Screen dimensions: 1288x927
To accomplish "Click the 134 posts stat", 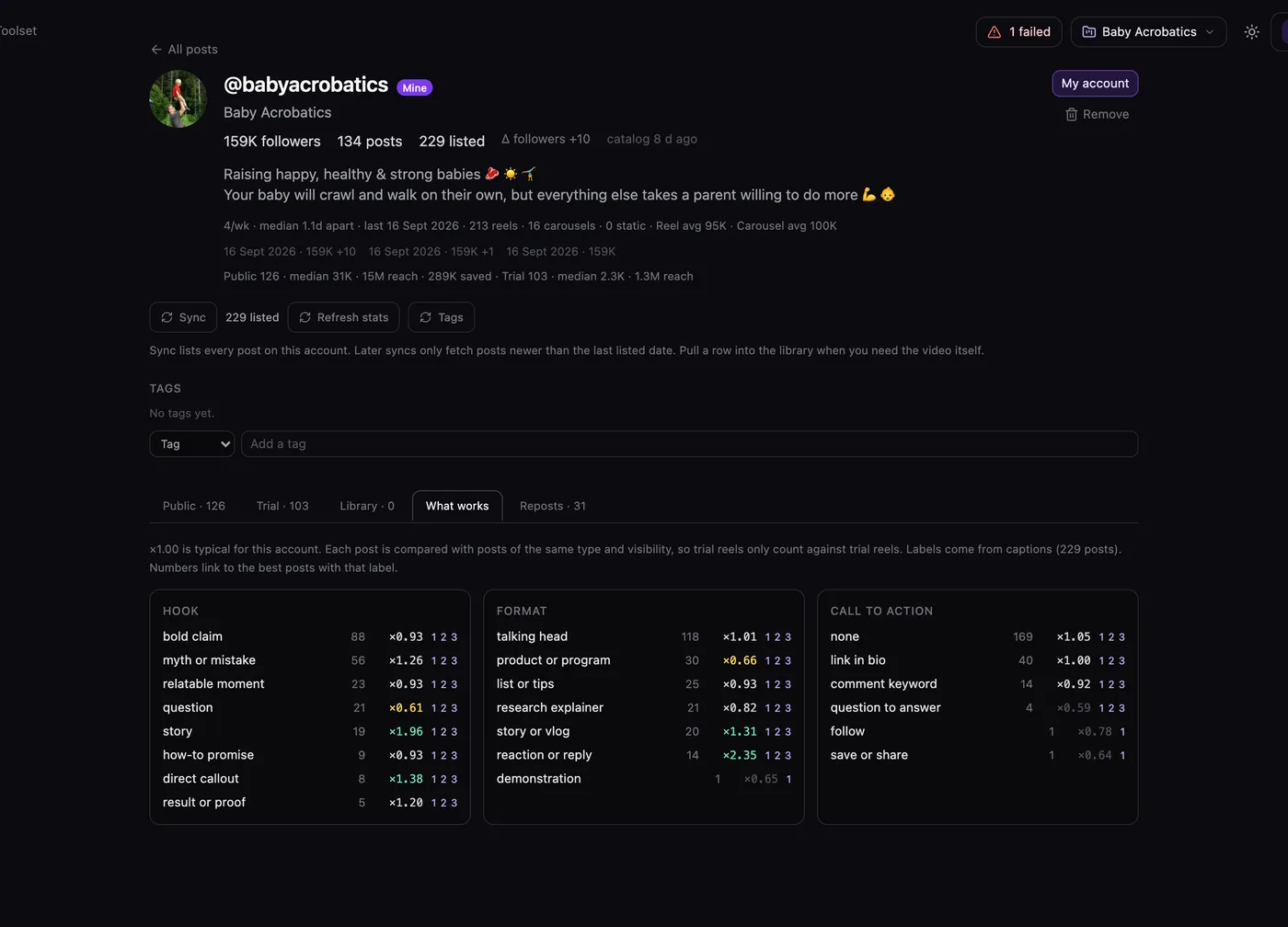I will [370, 142].
